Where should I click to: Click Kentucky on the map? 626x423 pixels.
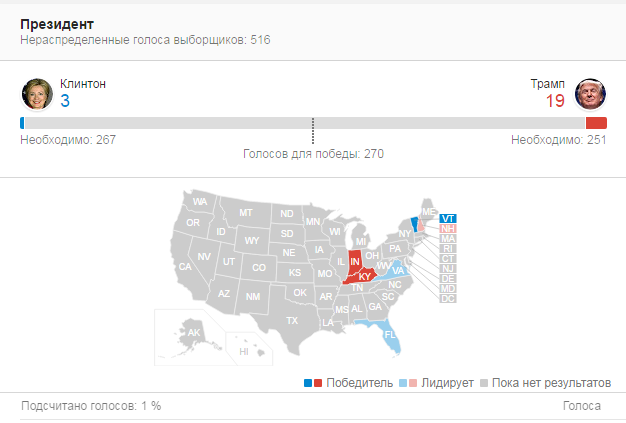[364, 276]
